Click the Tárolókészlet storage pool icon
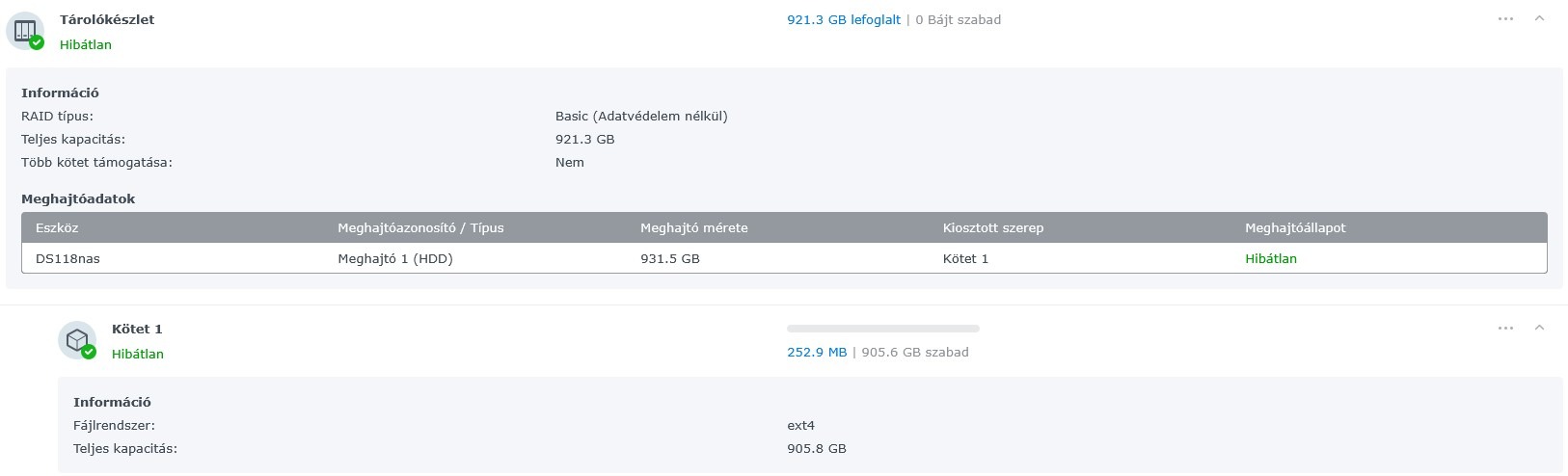This screenshot has width=1568, height=476. pos(24,30)
